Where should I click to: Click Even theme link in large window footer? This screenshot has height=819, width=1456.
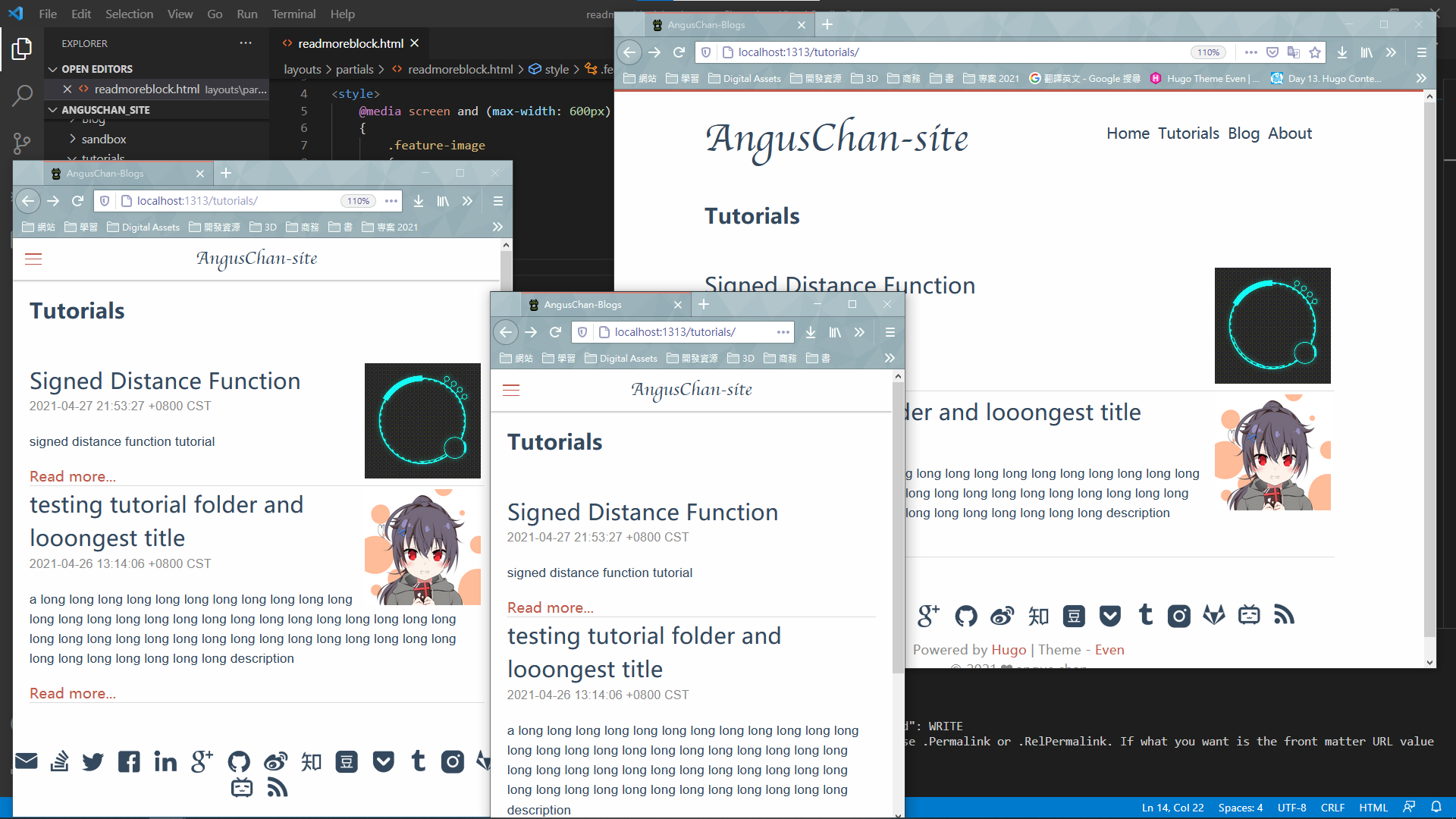point(1109,650)
